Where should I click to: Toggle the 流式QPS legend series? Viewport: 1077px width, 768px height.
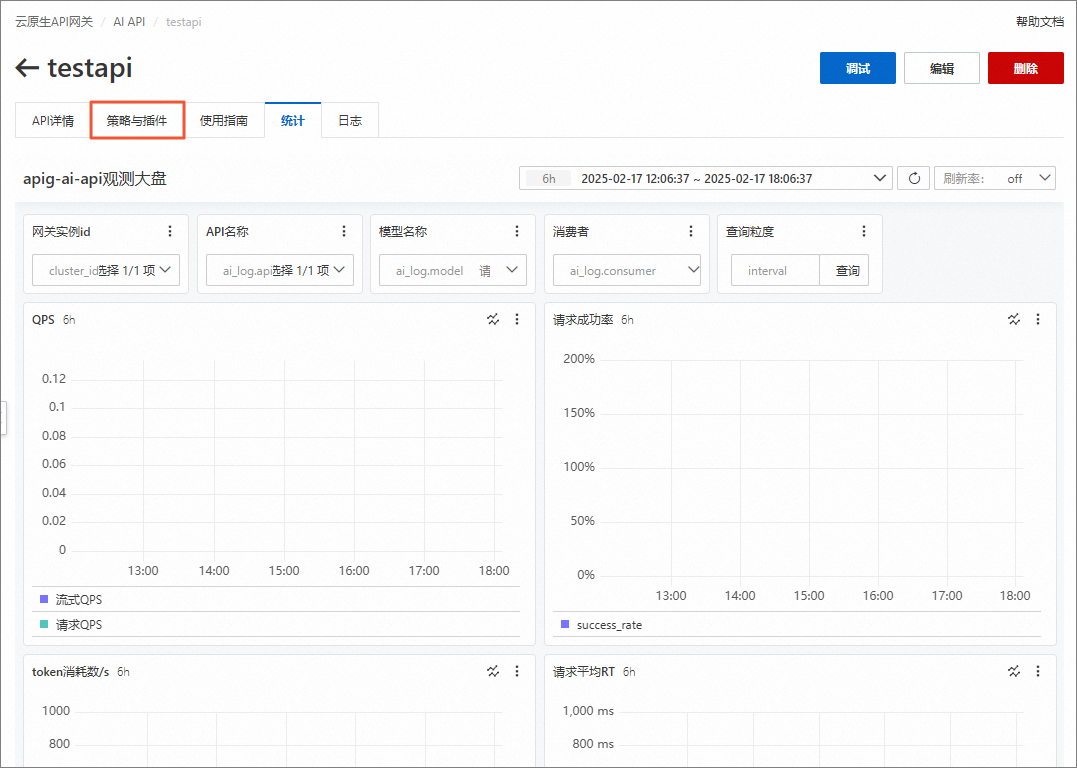(71, 600)
